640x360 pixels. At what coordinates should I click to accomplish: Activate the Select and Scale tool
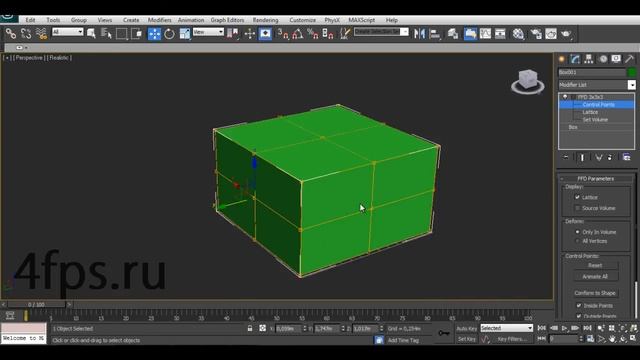click(x=184, y=33)
